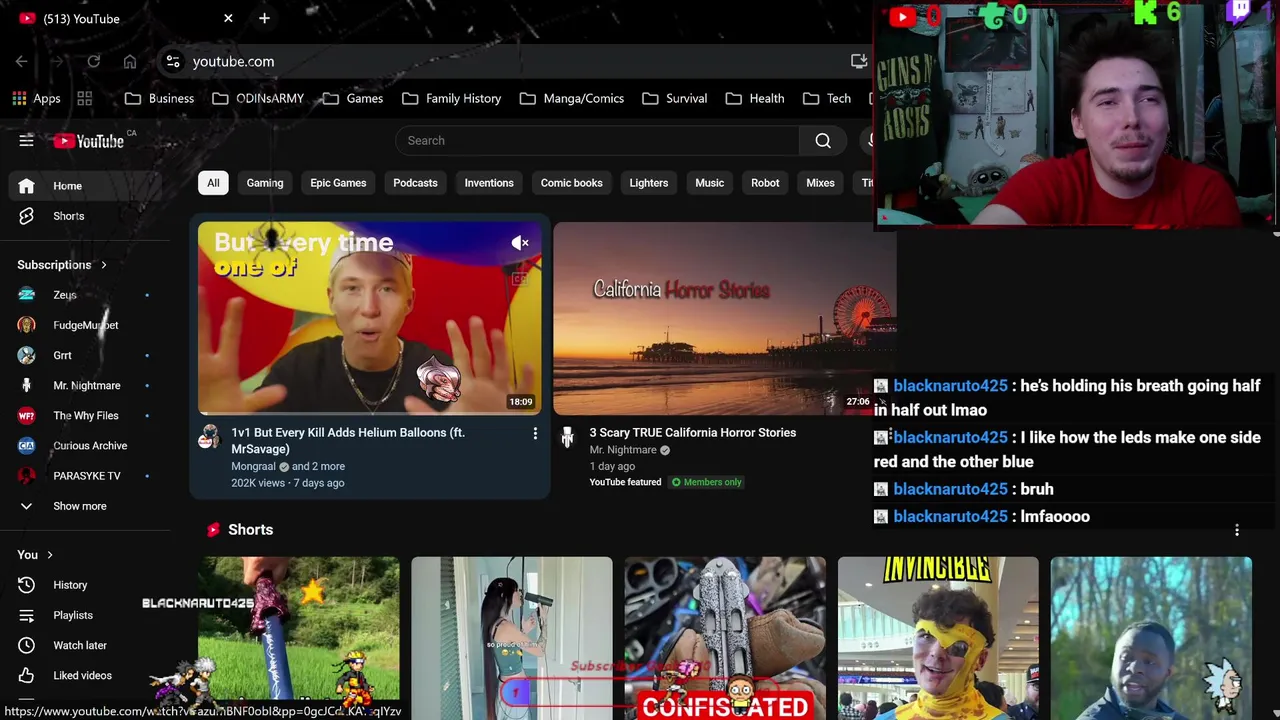Click the search magnifier button
Image resolution: width=1280 pixels, height=720 pixels.
pos(823,141)
